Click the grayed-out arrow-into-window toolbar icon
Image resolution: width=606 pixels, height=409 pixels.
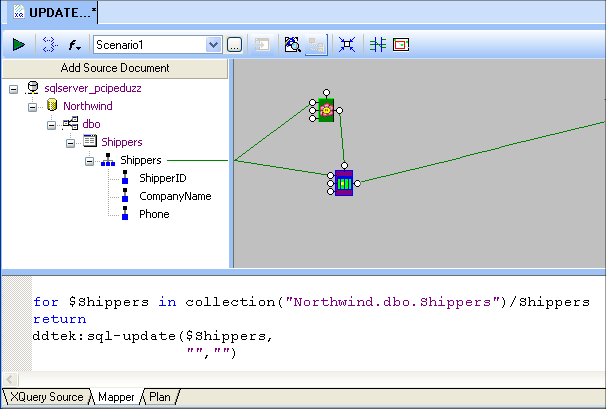click(x=262, y=45)
